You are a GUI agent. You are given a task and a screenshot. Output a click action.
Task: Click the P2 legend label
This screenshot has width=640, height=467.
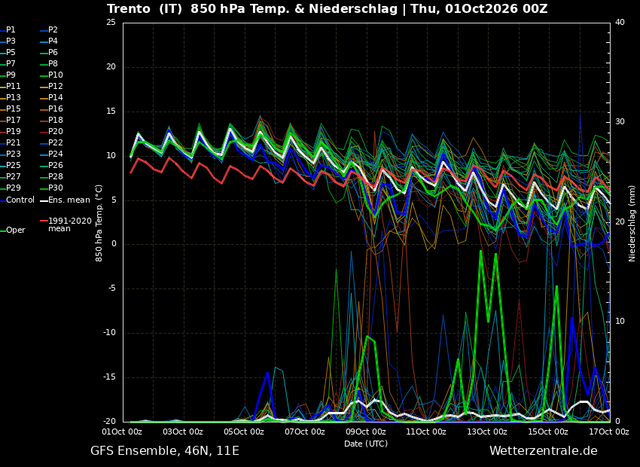(53, 30)
